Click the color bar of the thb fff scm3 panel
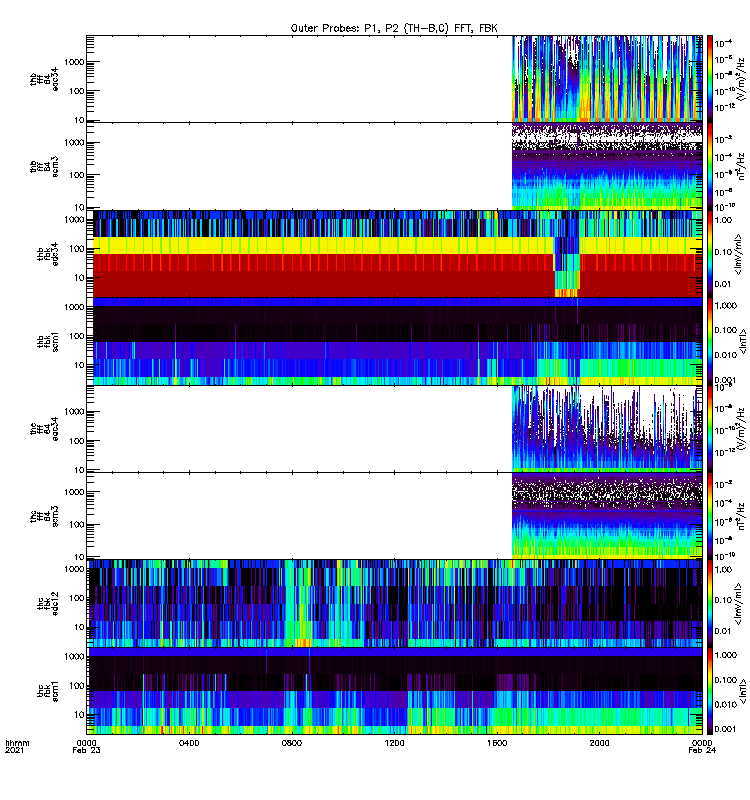The width and height of the screenshot is (750, 800). pos(709,166)
